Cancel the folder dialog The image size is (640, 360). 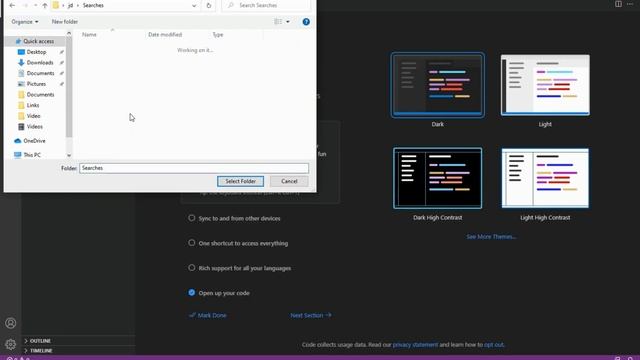click(x=289, y=181)
